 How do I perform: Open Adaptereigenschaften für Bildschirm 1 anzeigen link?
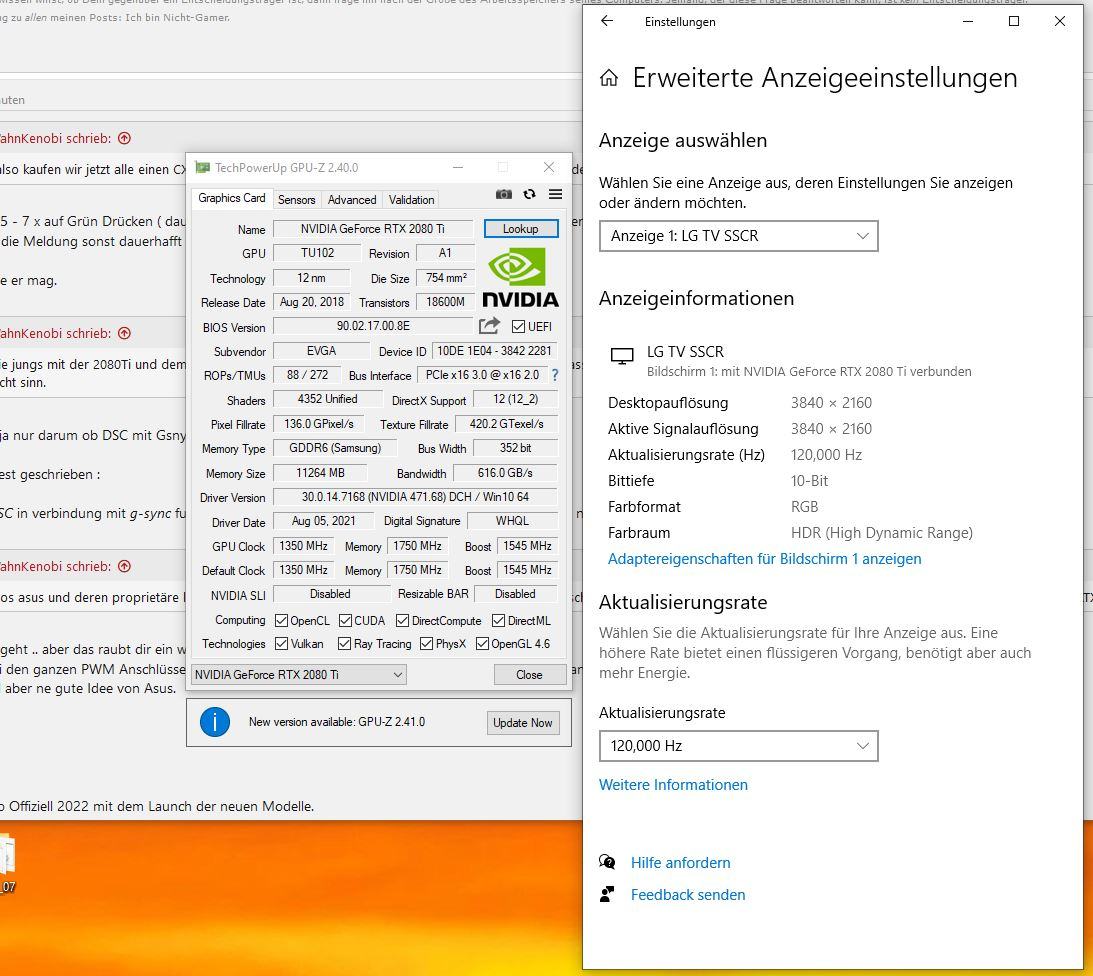click(x=765, y=559)
